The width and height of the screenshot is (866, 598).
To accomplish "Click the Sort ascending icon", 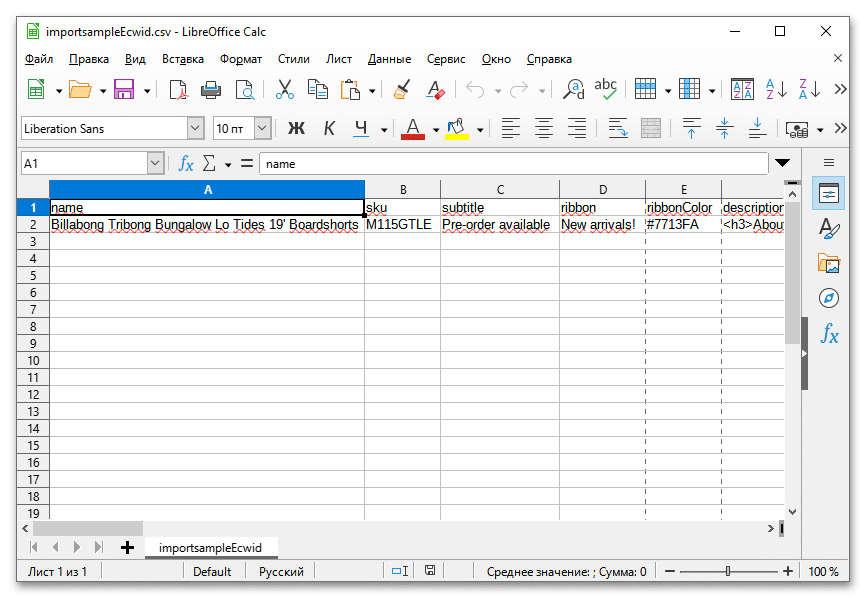I will 776,90.
